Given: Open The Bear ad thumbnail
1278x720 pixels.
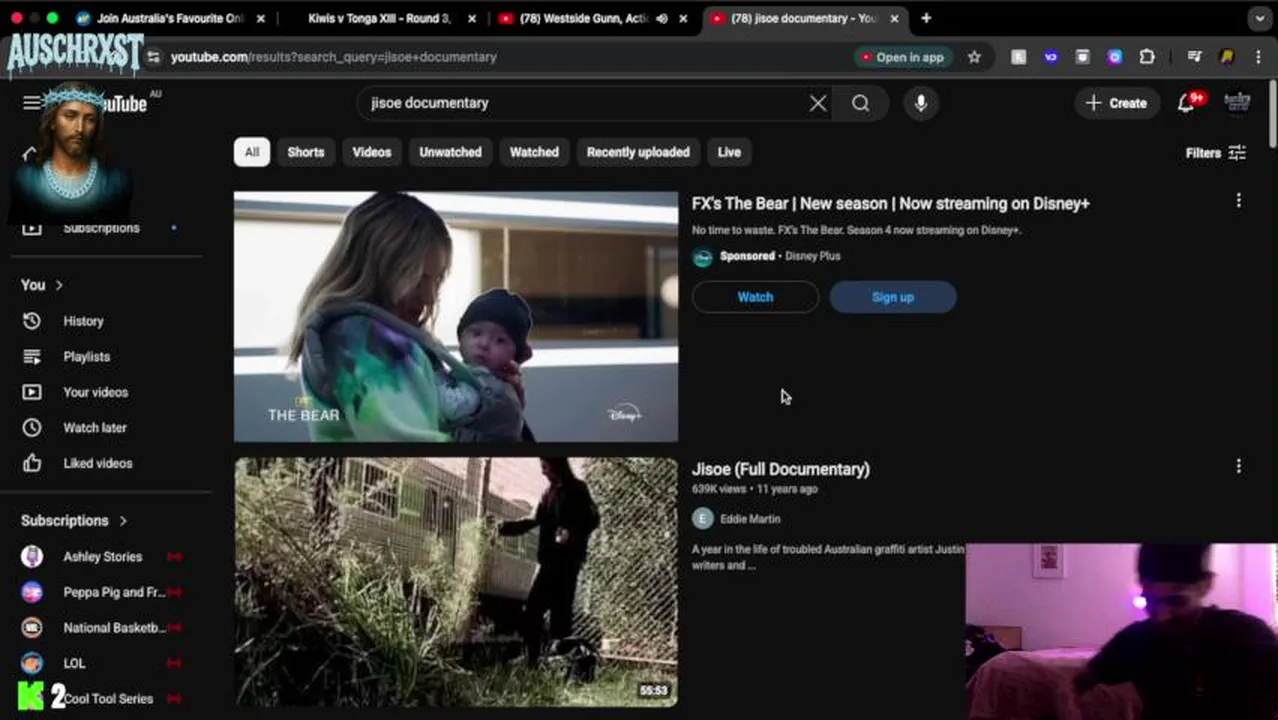Looking at the screenshot, I should (x=456, y=316).
